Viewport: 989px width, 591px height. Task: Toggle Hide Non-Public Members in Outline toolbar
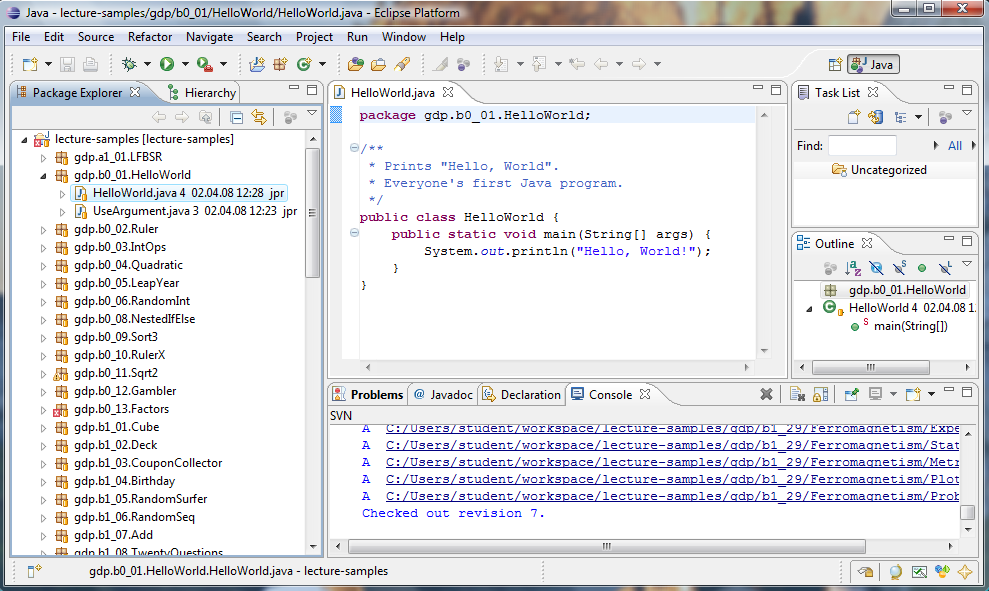pos(922,268)
